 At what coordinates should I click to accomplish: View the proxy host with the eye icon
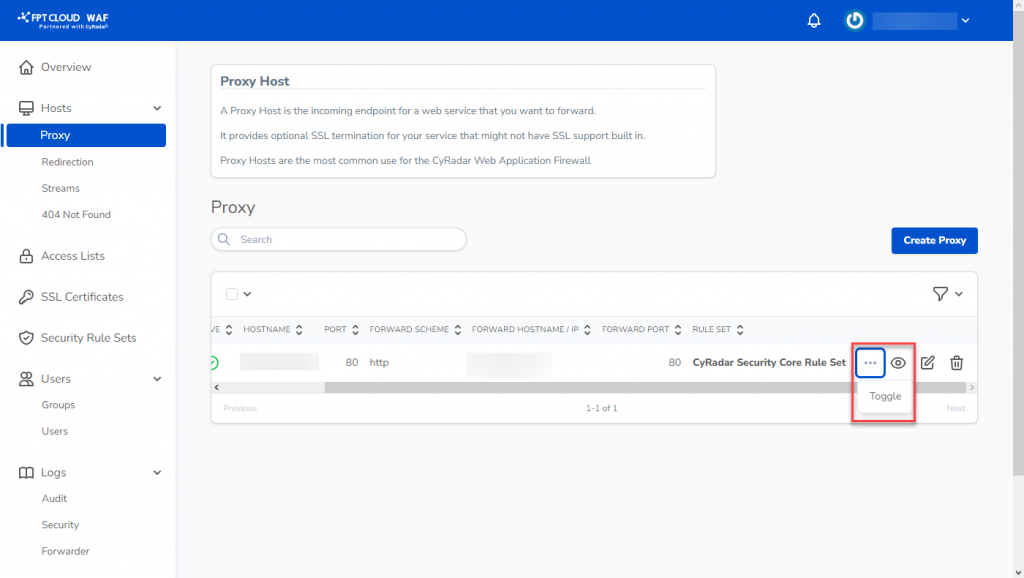[x=899, y=363]
